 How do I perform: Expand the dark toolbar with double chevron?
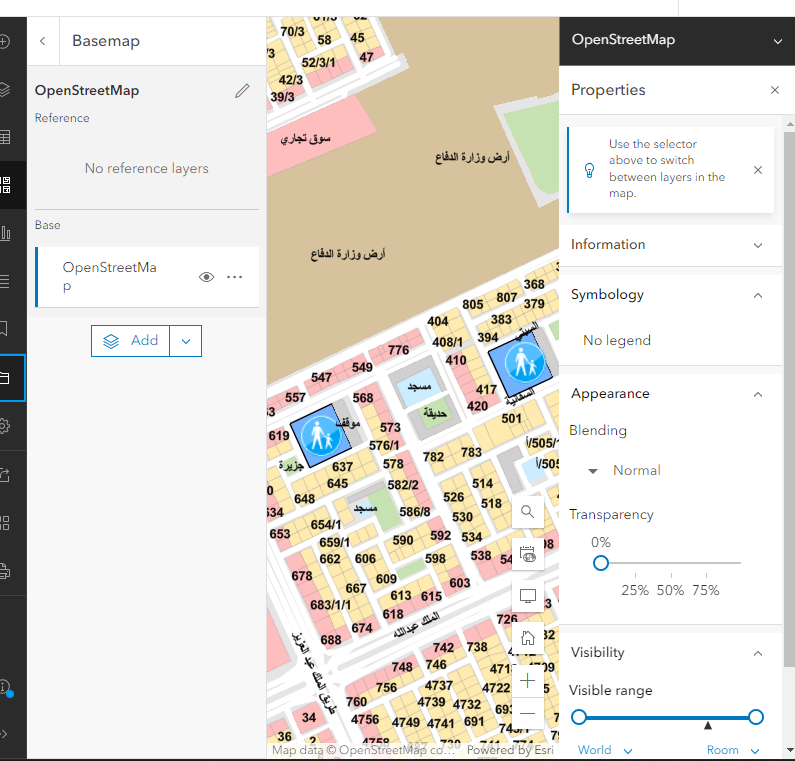coord(4,734)
